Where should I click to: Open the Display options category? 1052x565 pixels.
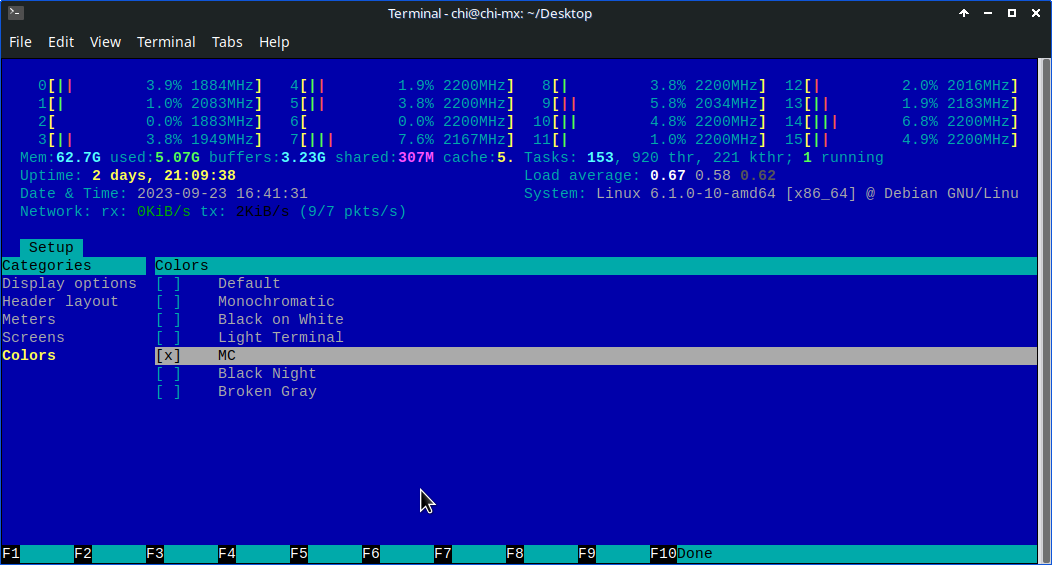[x=69, y=283]
